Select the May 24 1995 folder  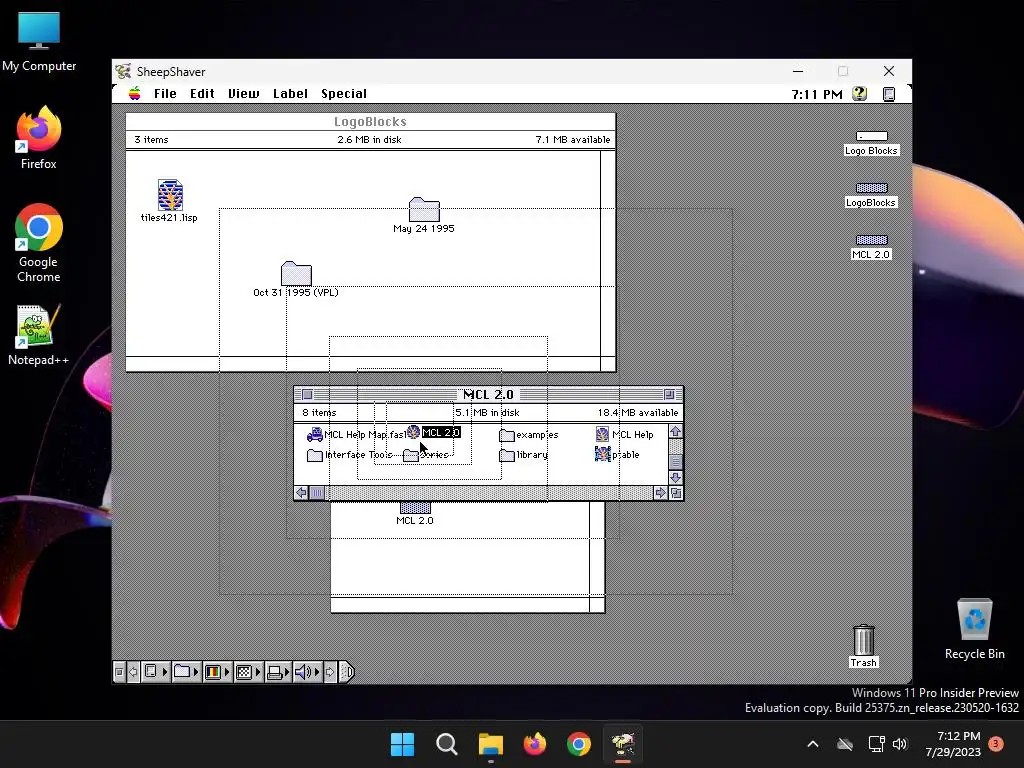pos(424,216)
